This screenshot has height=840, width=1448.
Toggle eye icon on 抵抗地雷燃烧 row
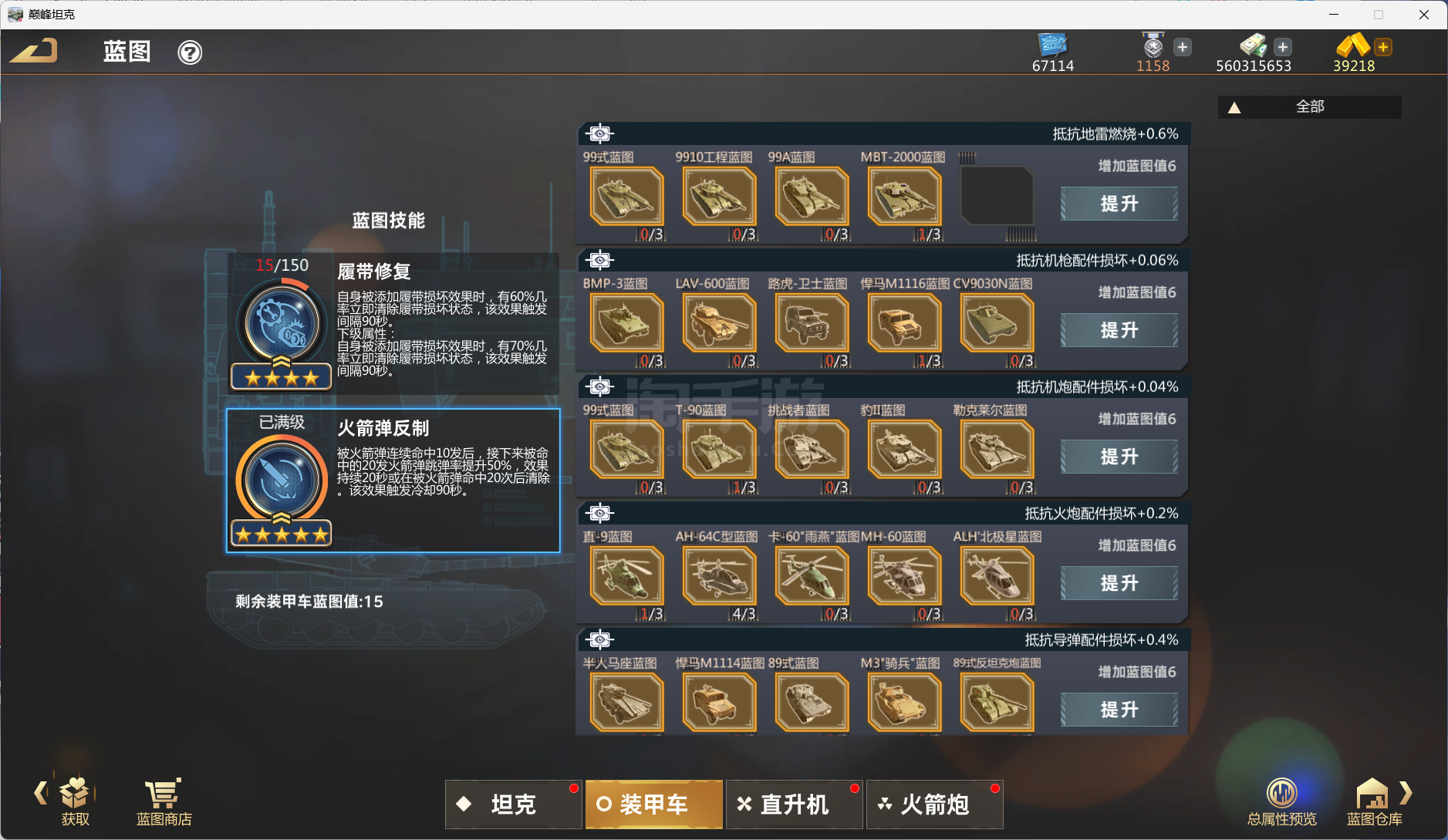coord(599,133)
